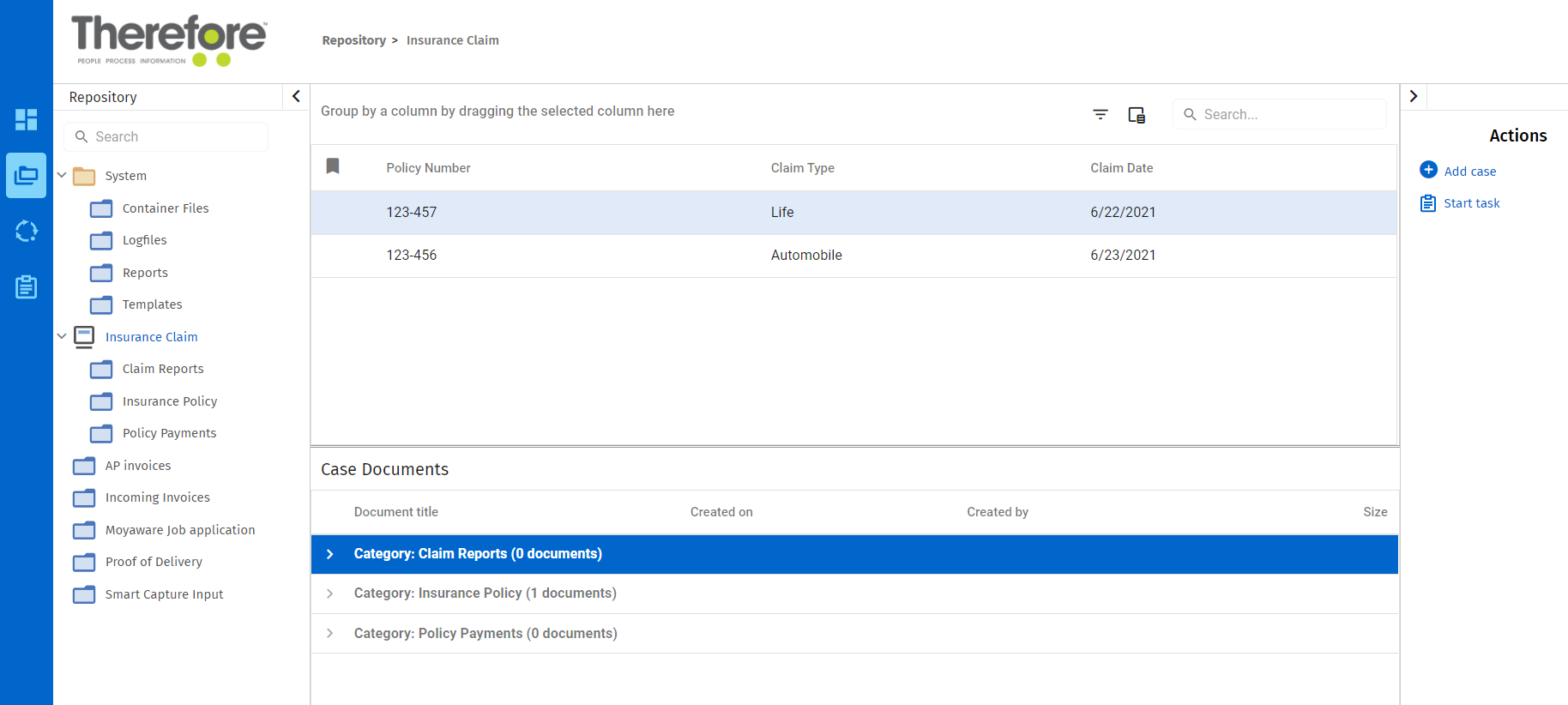Expand Category: Policy Payments row
The height and width of the screenshot is (705, 1568).
point(329,634)
